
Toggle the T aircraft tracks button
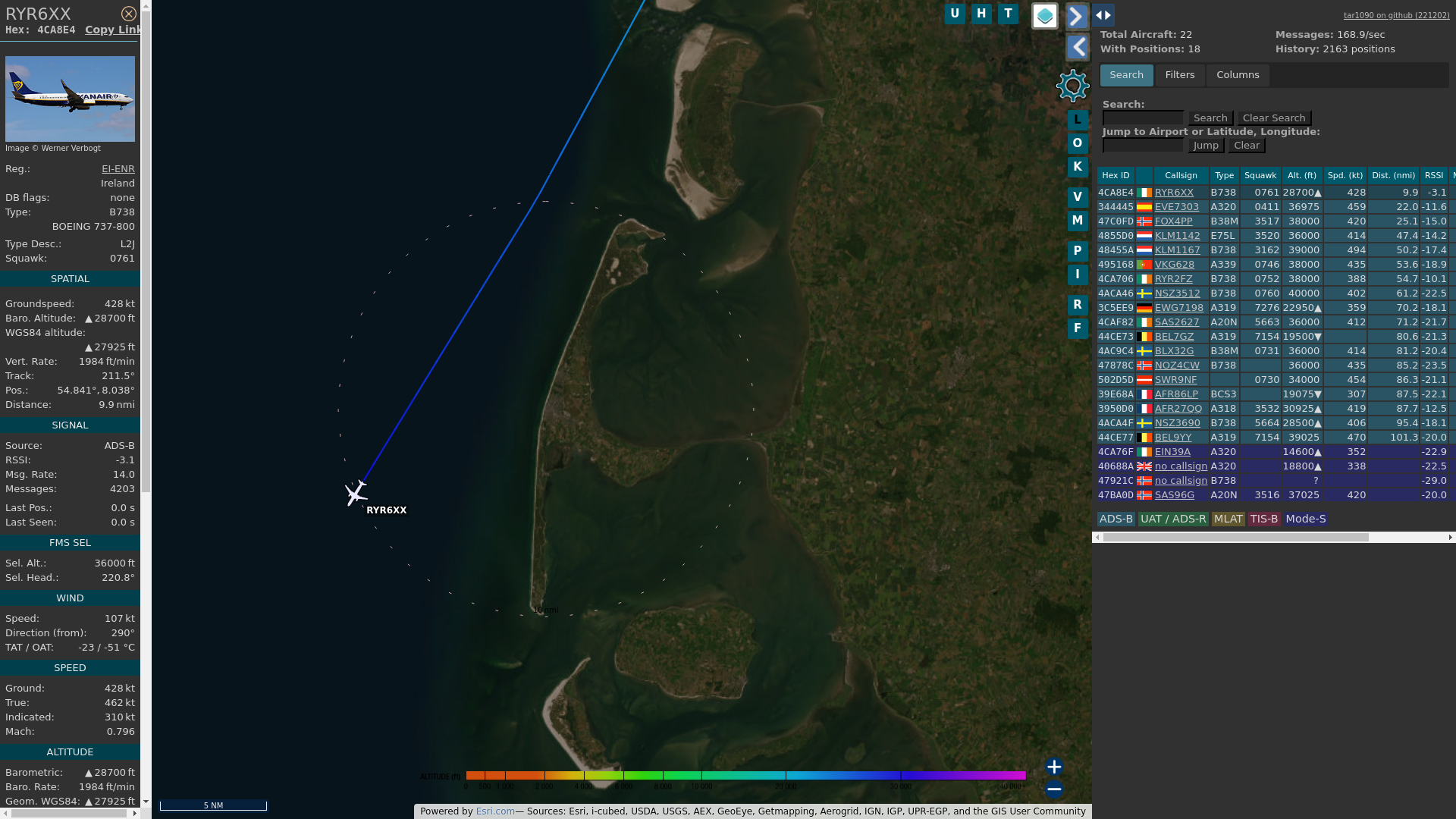[1008, 14]
